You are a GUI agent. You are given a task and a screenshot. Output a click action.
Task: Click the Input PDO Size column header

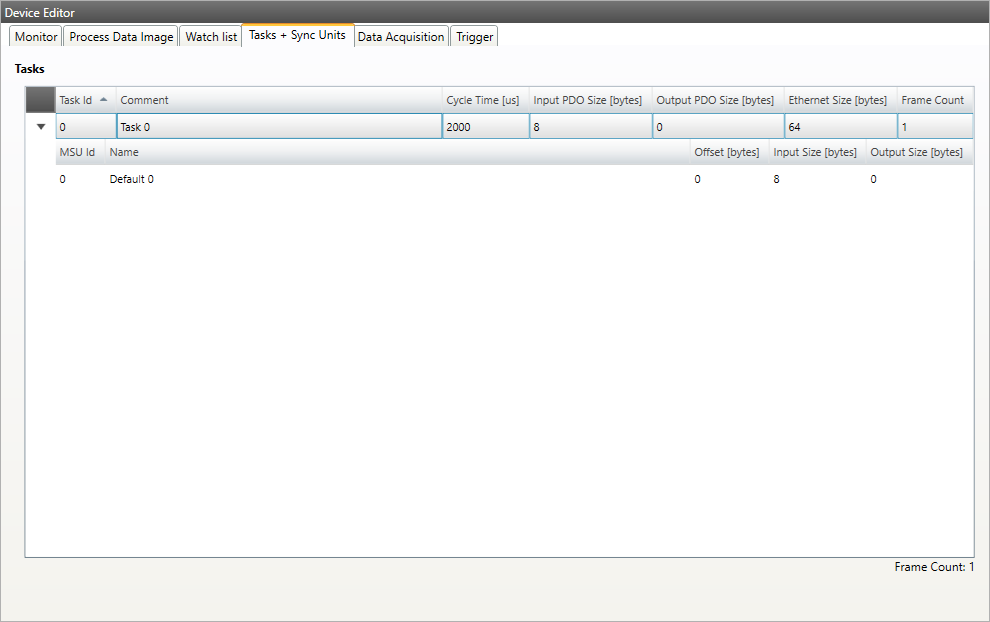(588, 100)
